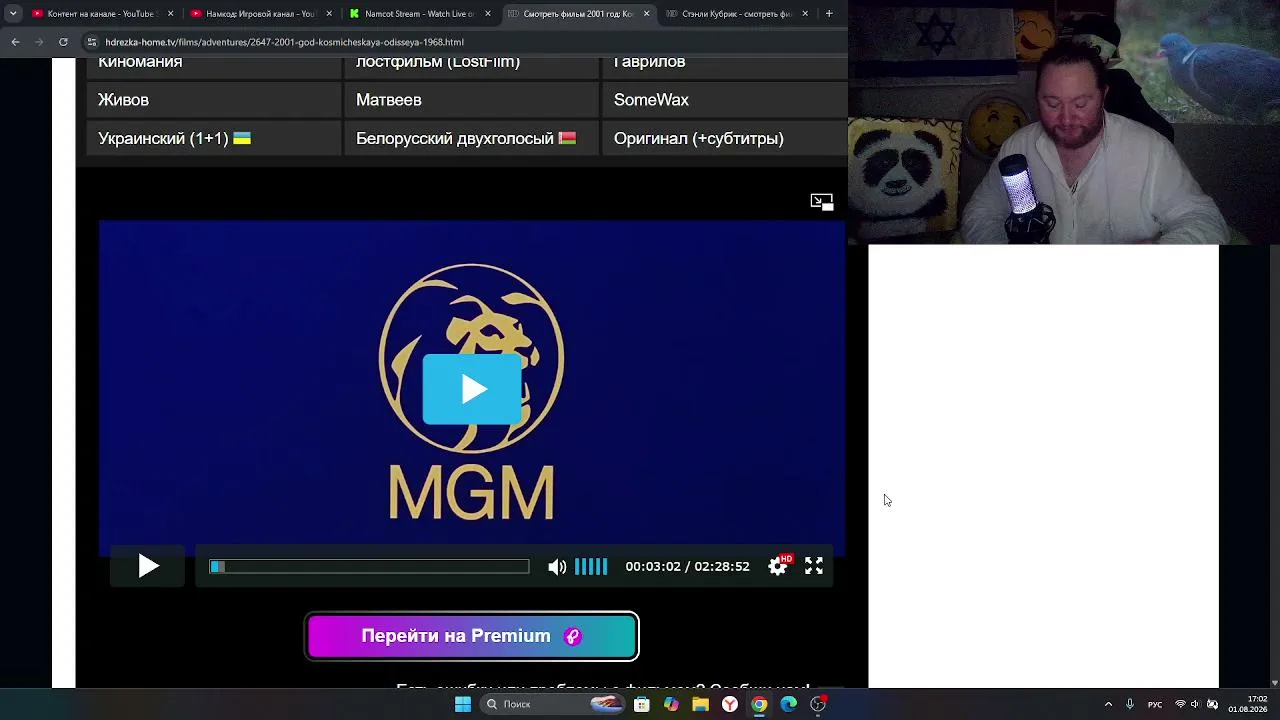Close the Стэнли Кубрик tab

tap(805, 14)
